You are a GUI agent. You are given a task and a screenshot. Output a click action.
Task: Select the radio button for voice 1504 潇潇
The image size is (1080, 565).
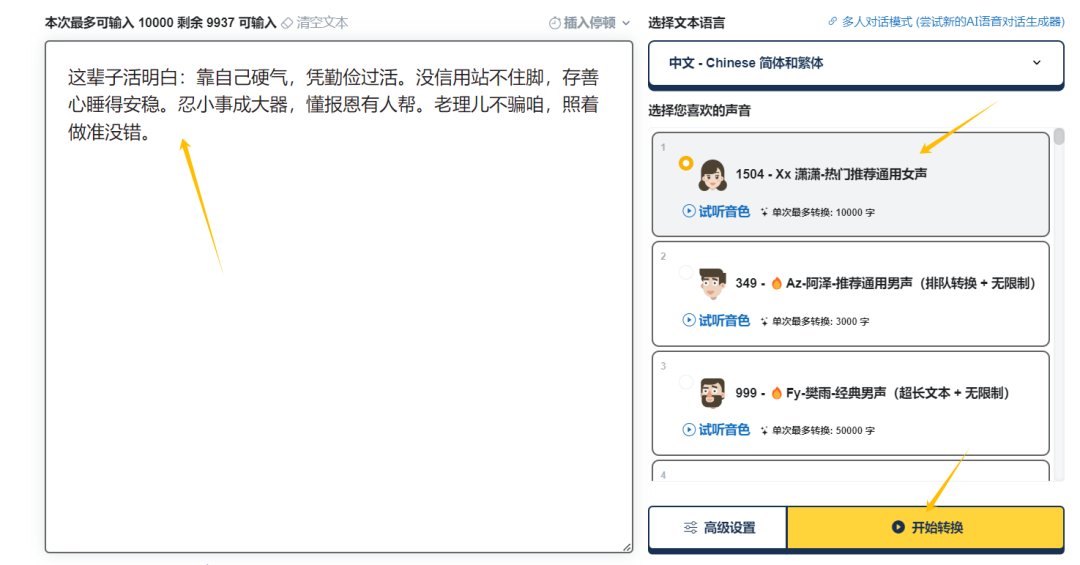point(685,163)
